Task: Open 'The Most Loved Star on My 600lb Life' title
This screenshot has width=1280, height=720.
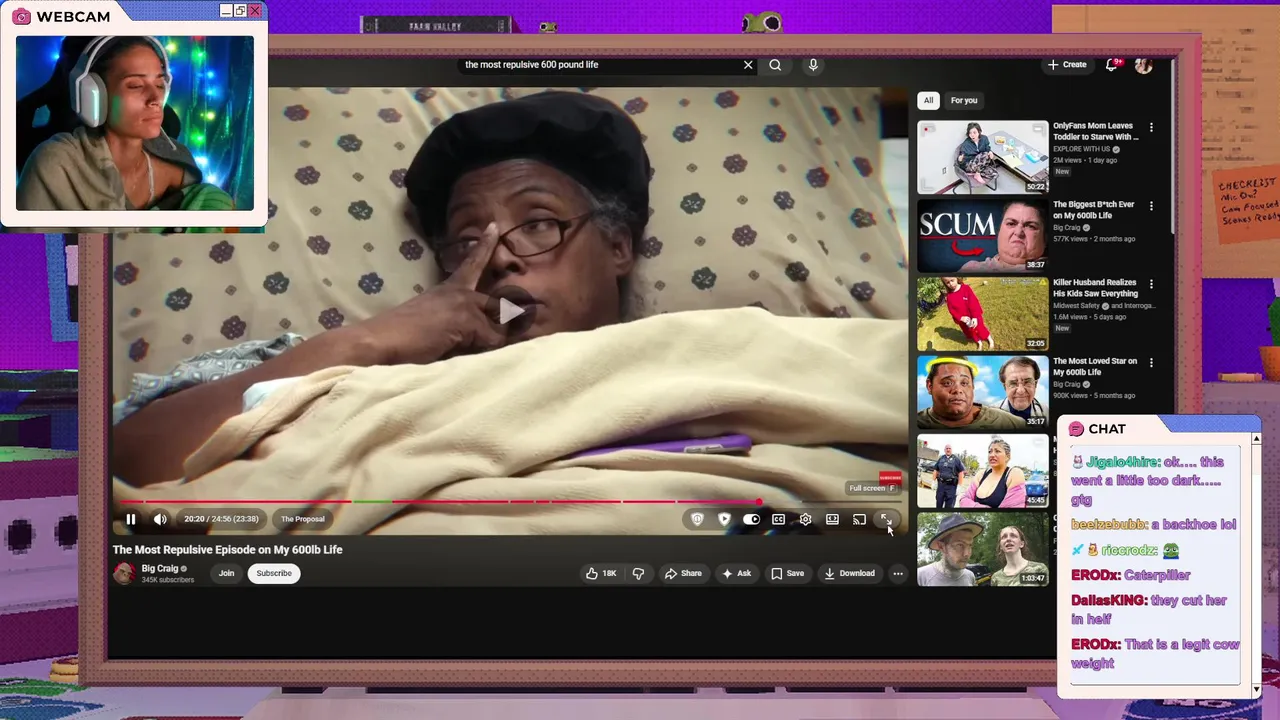Action: [1095, 366]
